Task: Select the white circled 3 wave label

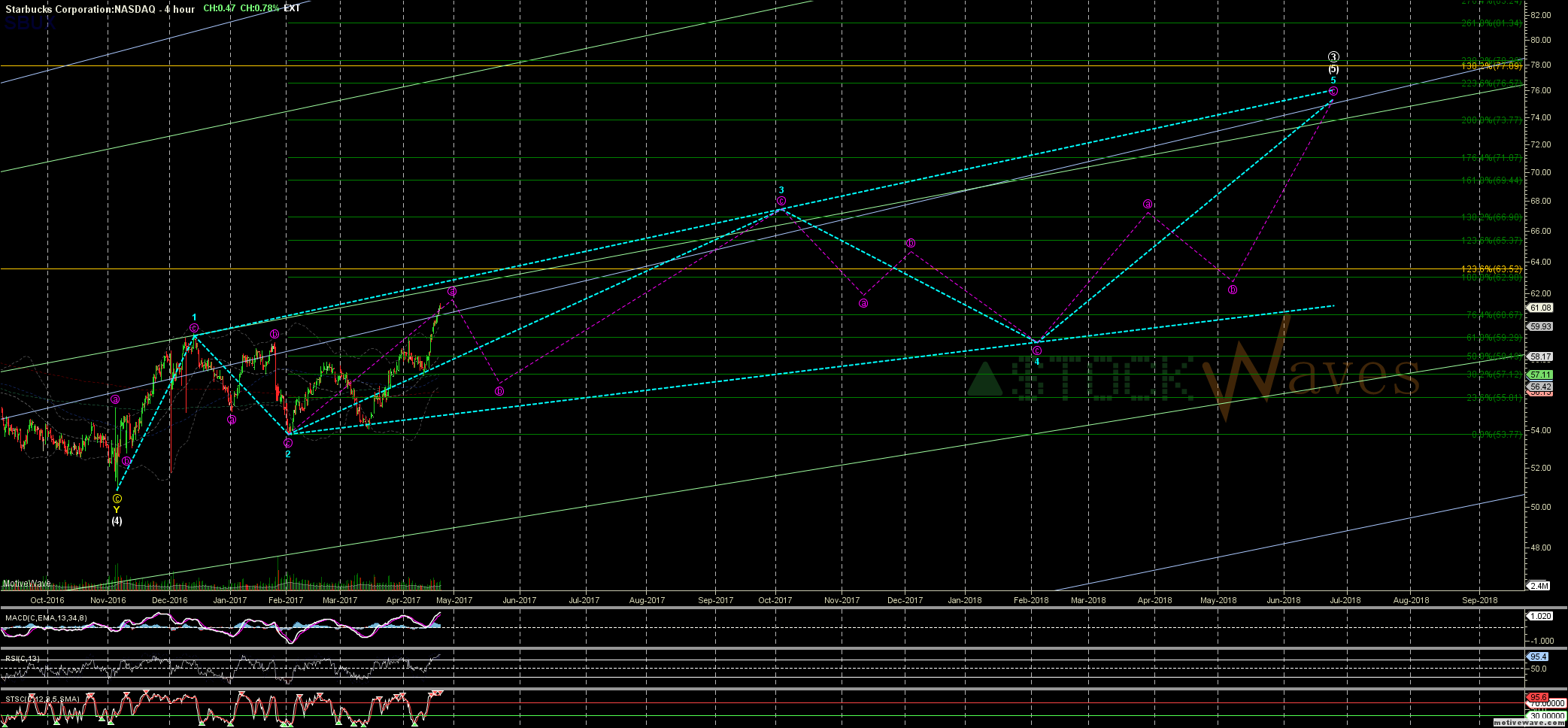Action: coord(1333,57)
